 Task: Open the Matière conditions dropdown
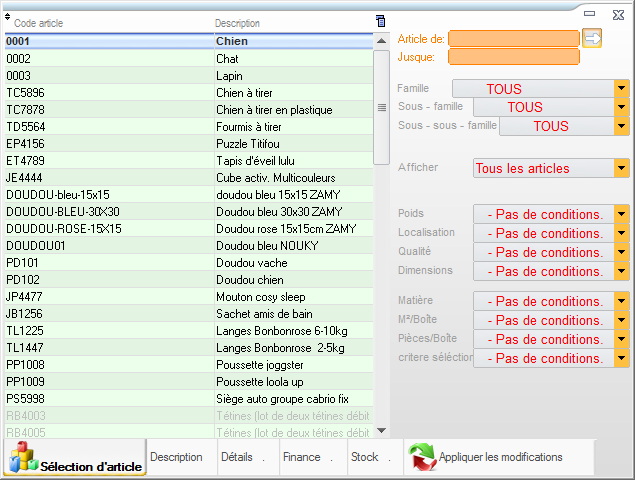[x=621, y=302]
